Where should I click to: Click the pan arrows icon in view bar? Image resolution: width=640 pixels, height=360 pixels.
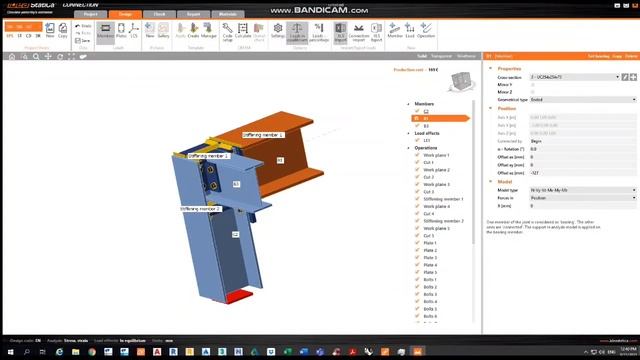point(48,57)
